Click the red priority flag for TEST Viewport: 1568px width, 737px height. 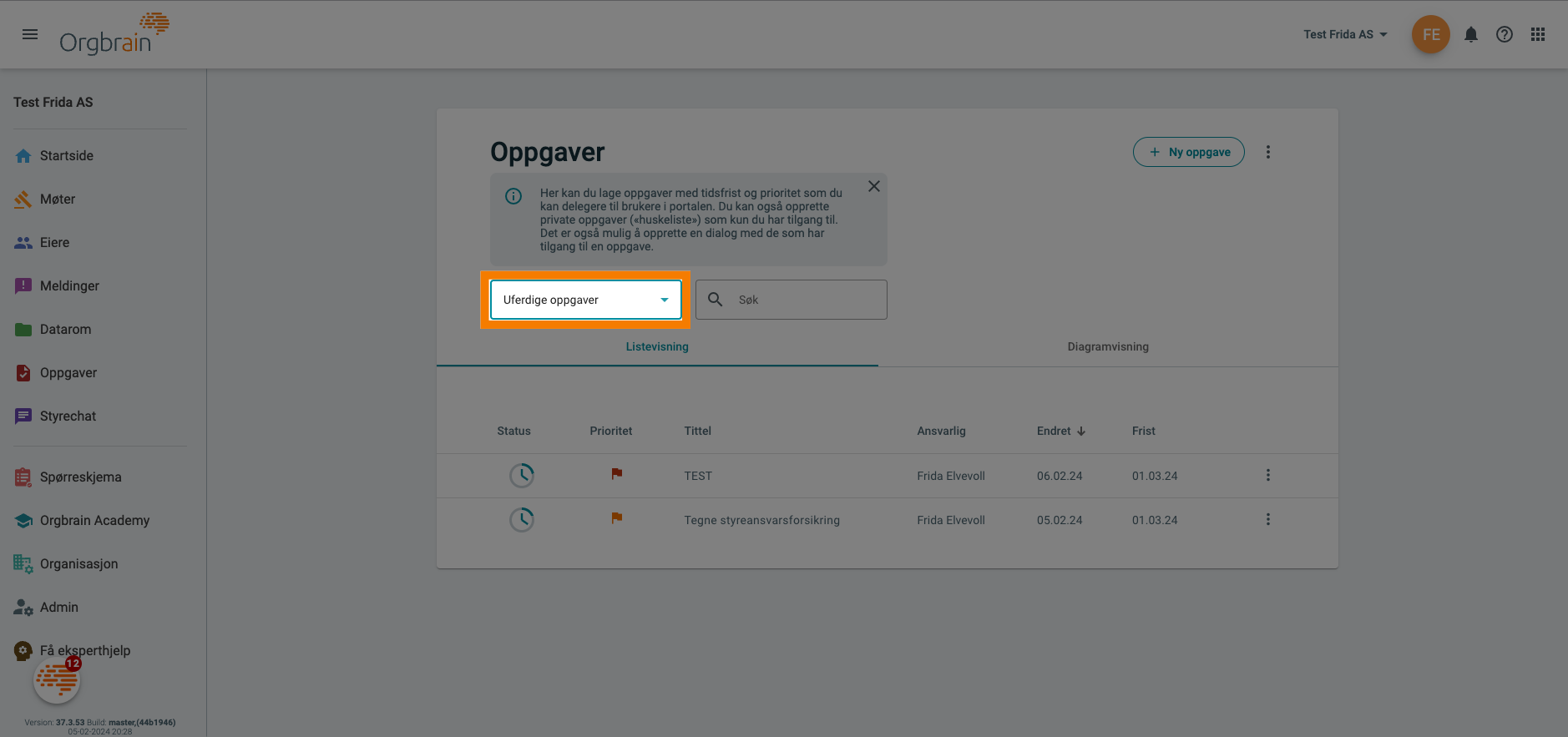pyautogui.click(x=617, y=474)
